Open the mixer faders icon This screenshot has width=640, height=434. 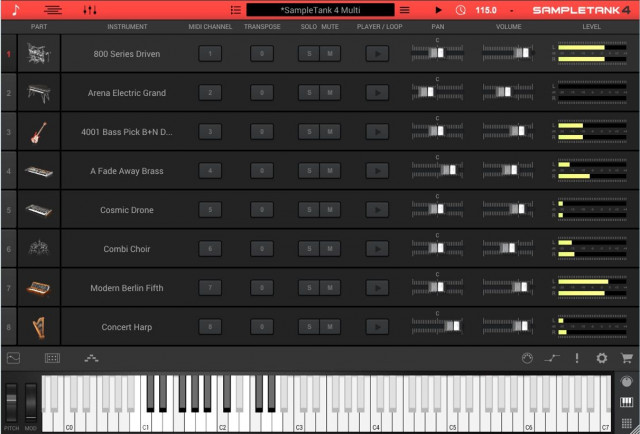(90, 10)
